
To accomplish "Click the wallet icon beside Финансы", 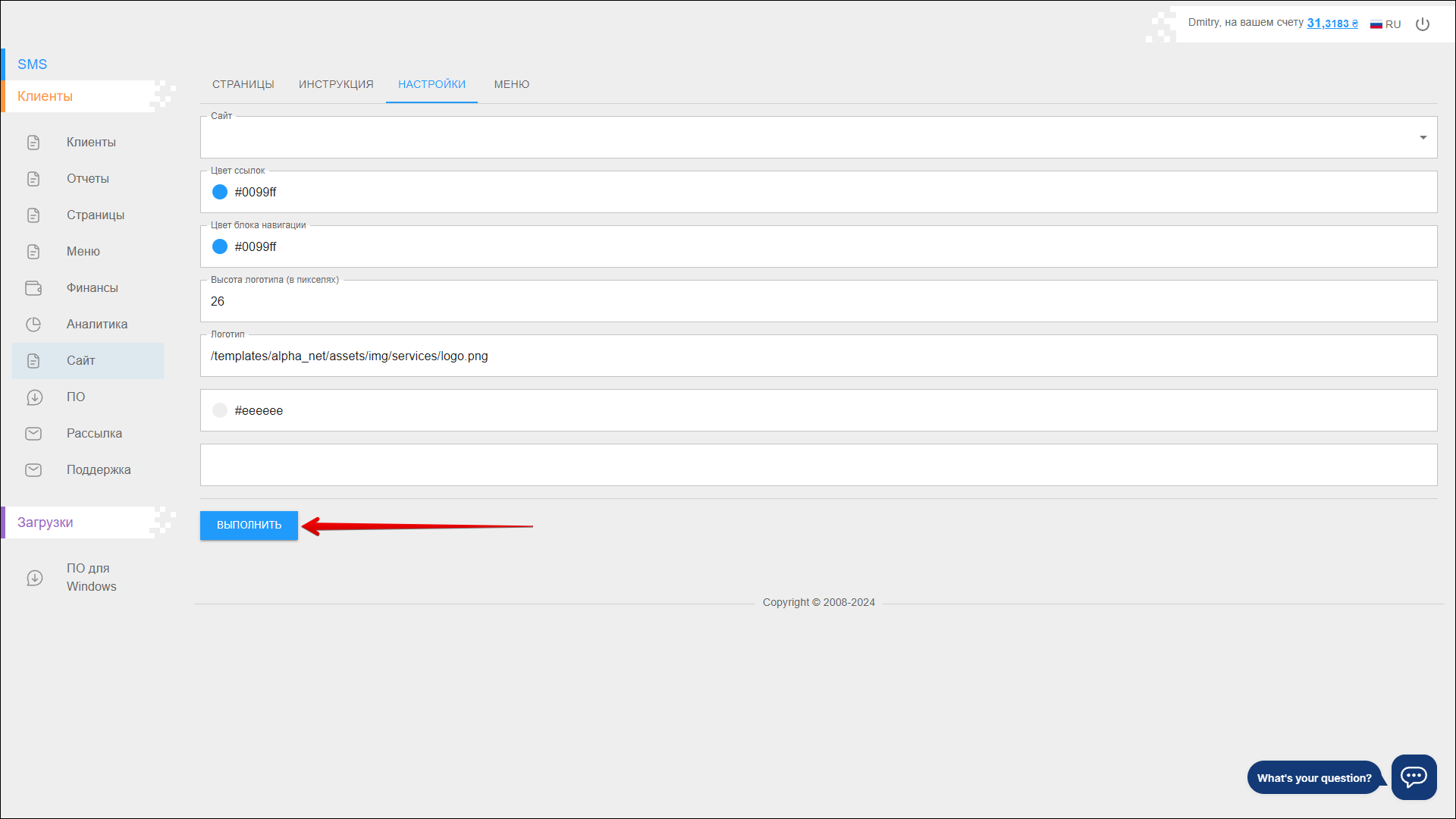I will [x=33, y=288].
